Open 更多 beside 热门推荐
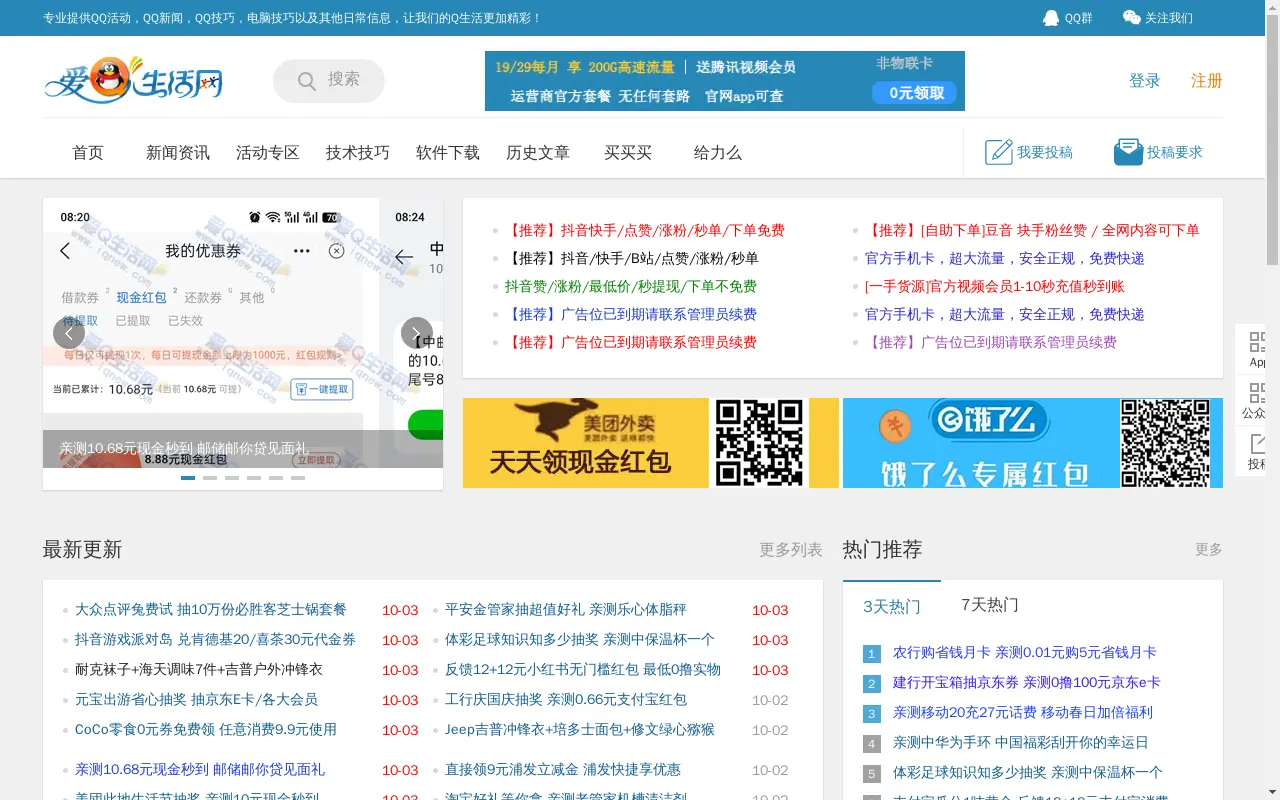The height and width of the screenshot is (800, 1280). pos(1209,550)
